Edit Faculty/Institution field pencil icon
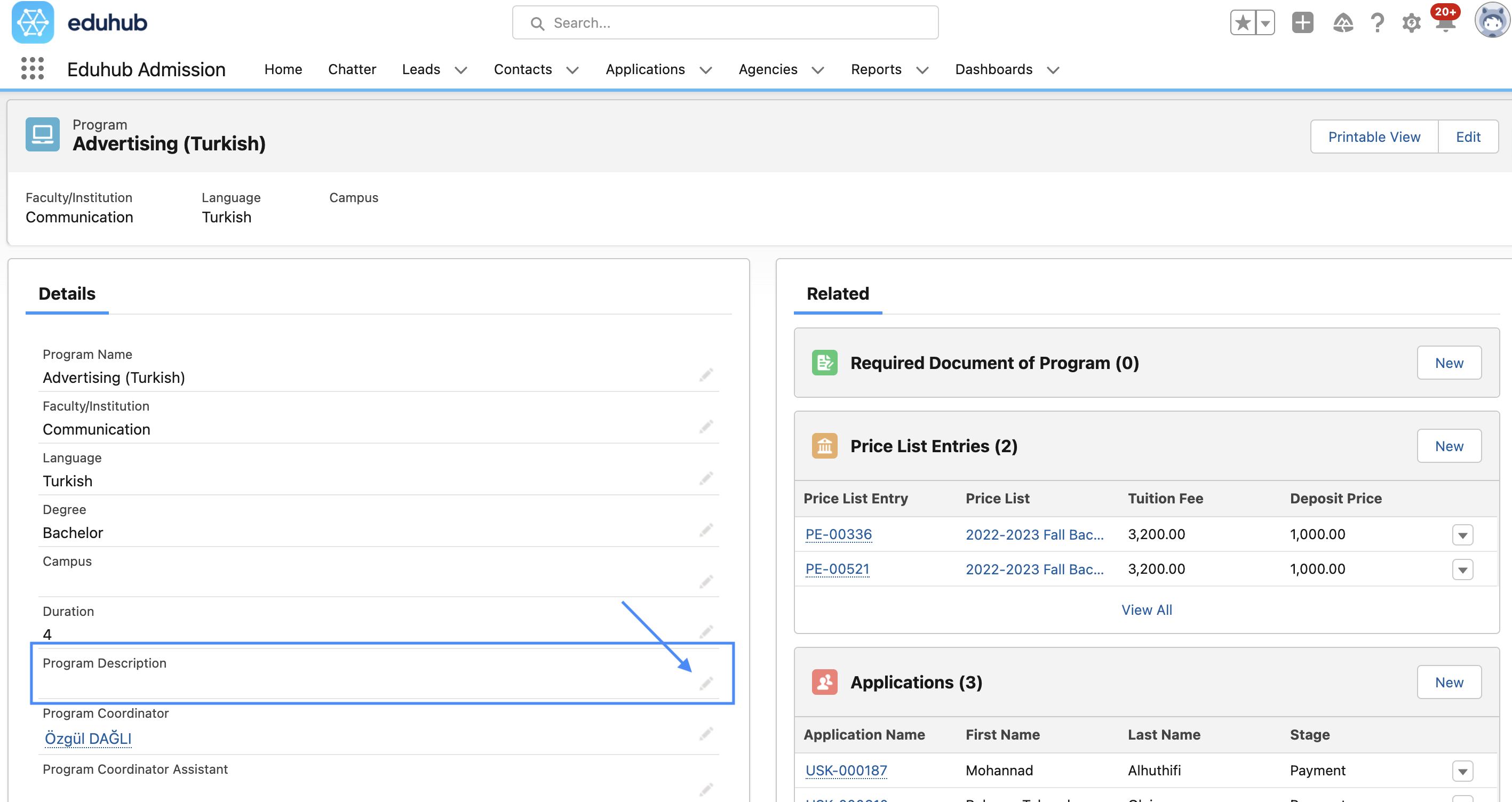1512x802 pixels. click(x=706, y=427)
